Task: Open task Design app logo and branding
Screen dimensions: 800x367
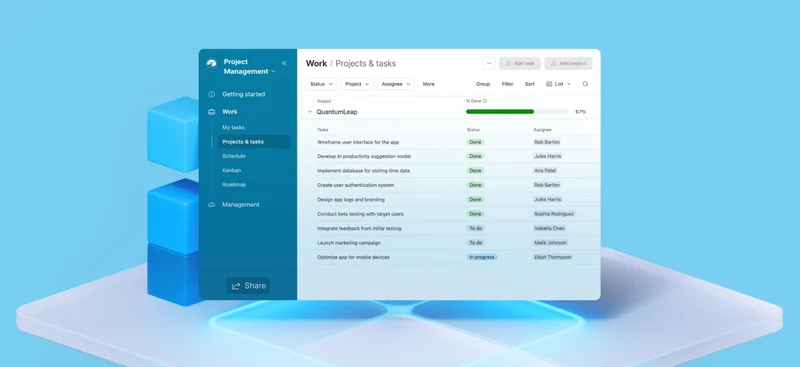Action: [351, 200]
